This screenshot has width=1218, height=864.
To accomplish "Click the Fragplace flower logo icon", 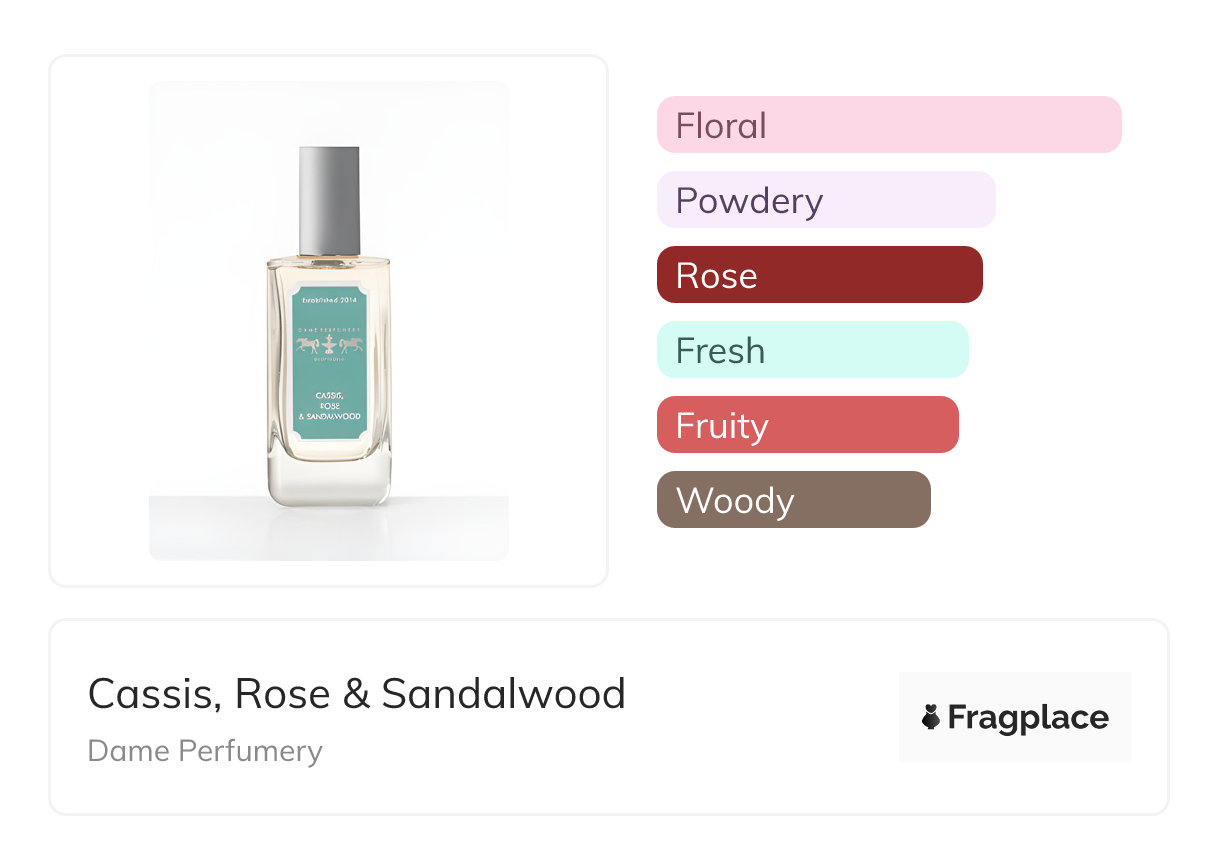I will pyautogui.click(x=931, y=717).
